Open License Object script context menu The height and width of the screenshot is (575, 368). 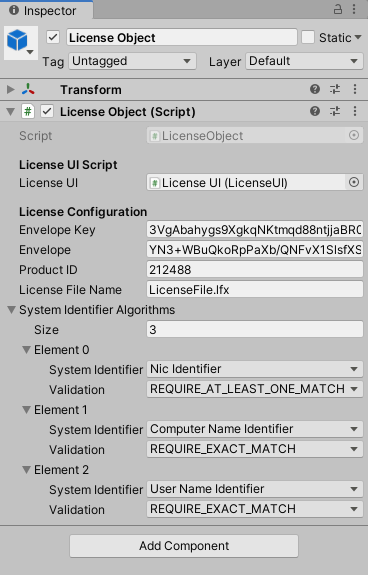355,111
